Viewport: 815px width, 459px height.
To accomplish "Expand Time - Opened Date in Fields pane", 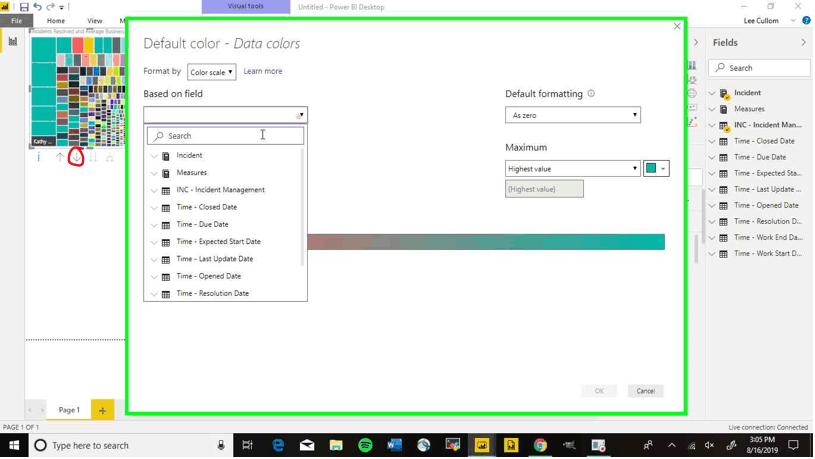I will point(712,206).
